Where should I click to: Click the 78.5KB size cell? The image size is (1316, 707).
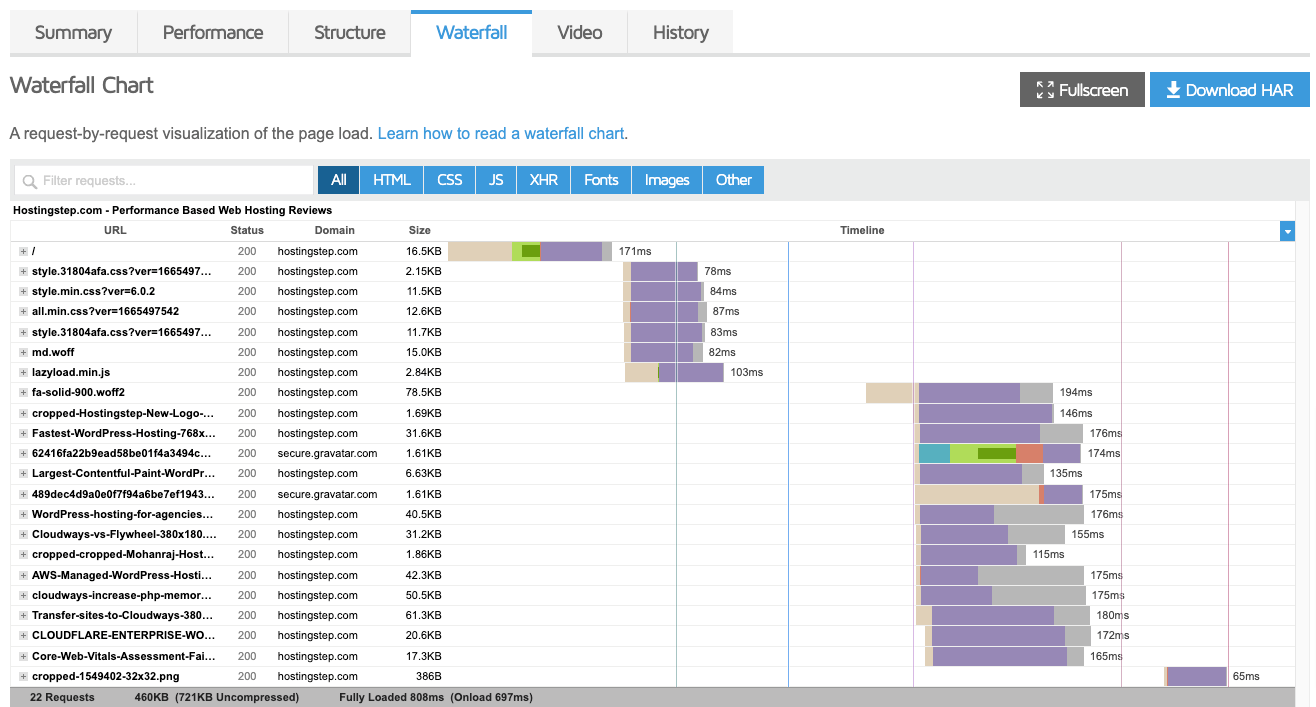click(x=424, y=392)
